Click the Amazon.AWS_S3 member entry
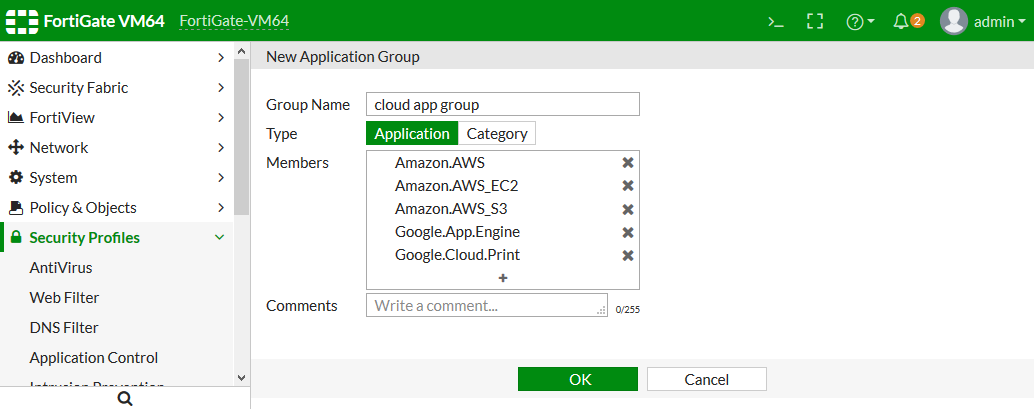The image size is (1034, 409). pos(451,209)
